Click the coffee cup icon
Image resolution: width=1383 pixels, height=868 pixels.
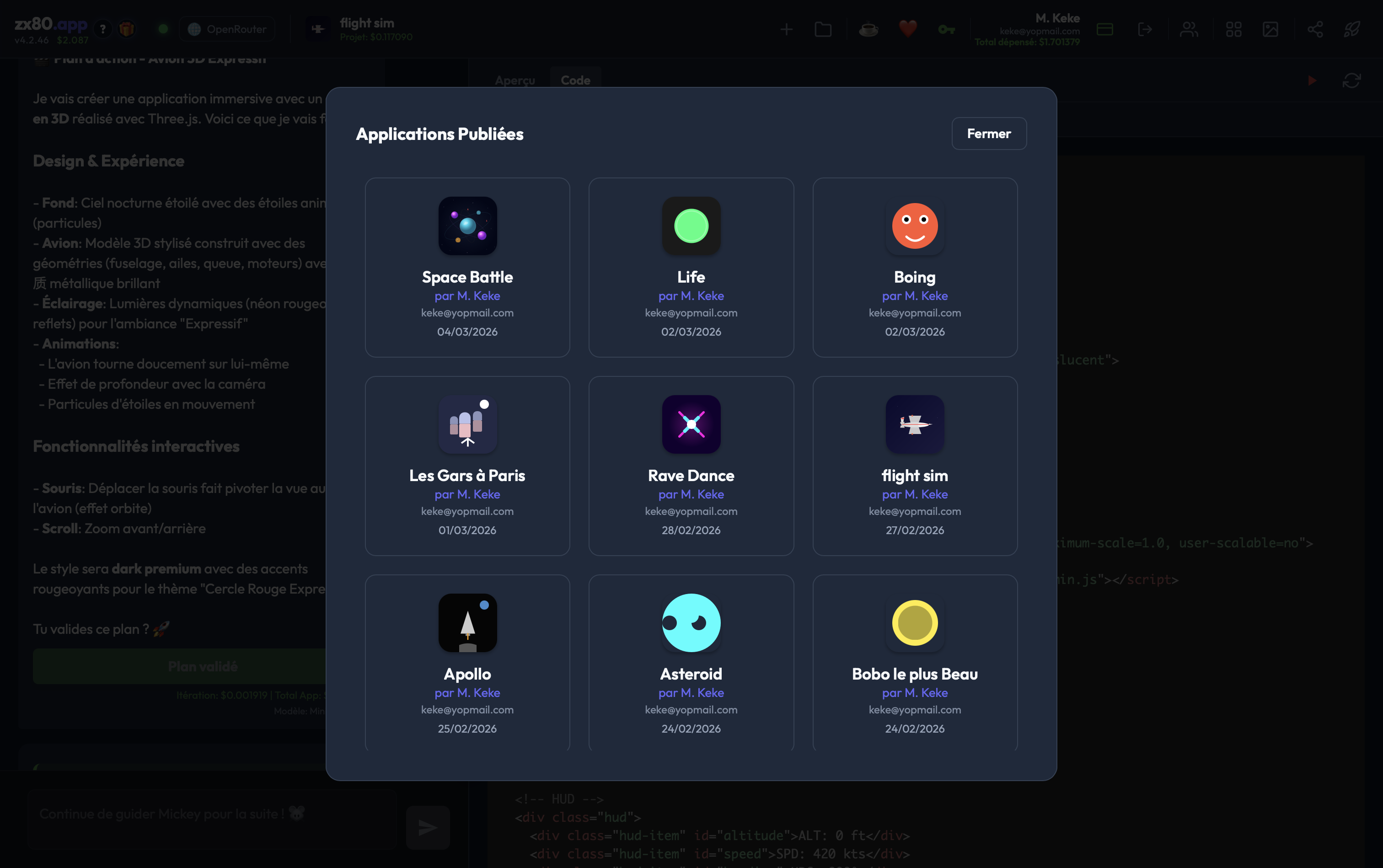[x=868, y=29]
